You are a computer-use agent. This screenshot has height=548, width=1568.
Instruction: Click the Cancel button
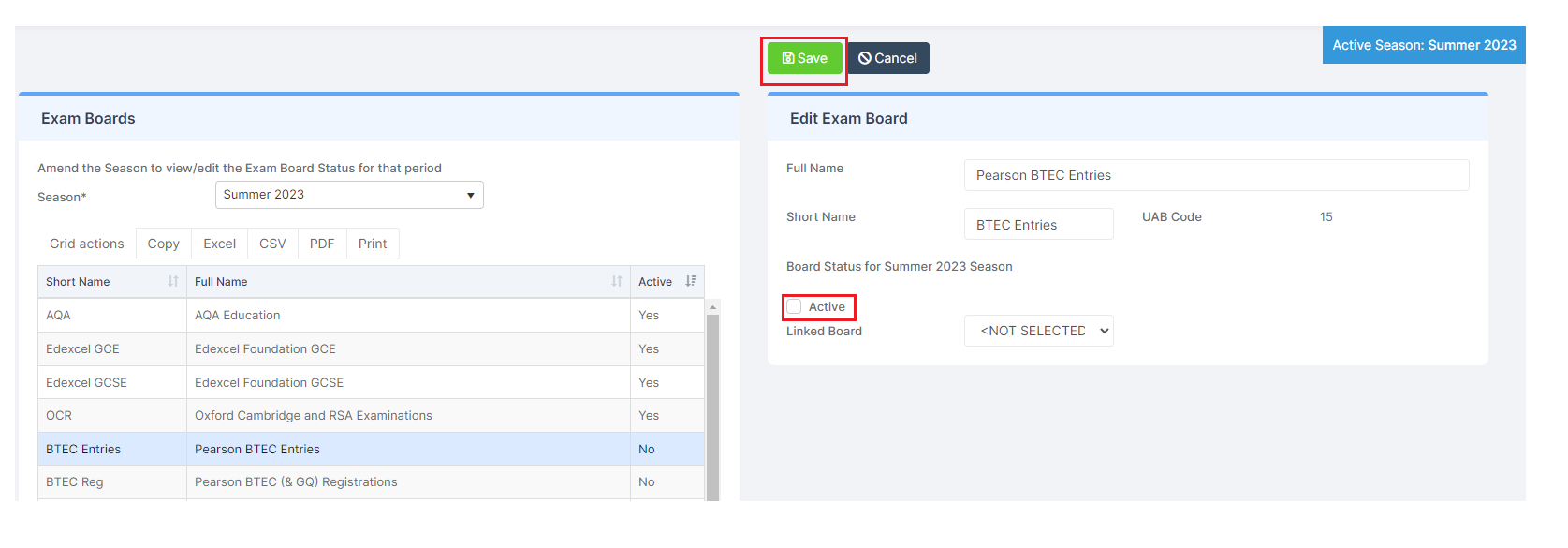click(x=887, y=58)
